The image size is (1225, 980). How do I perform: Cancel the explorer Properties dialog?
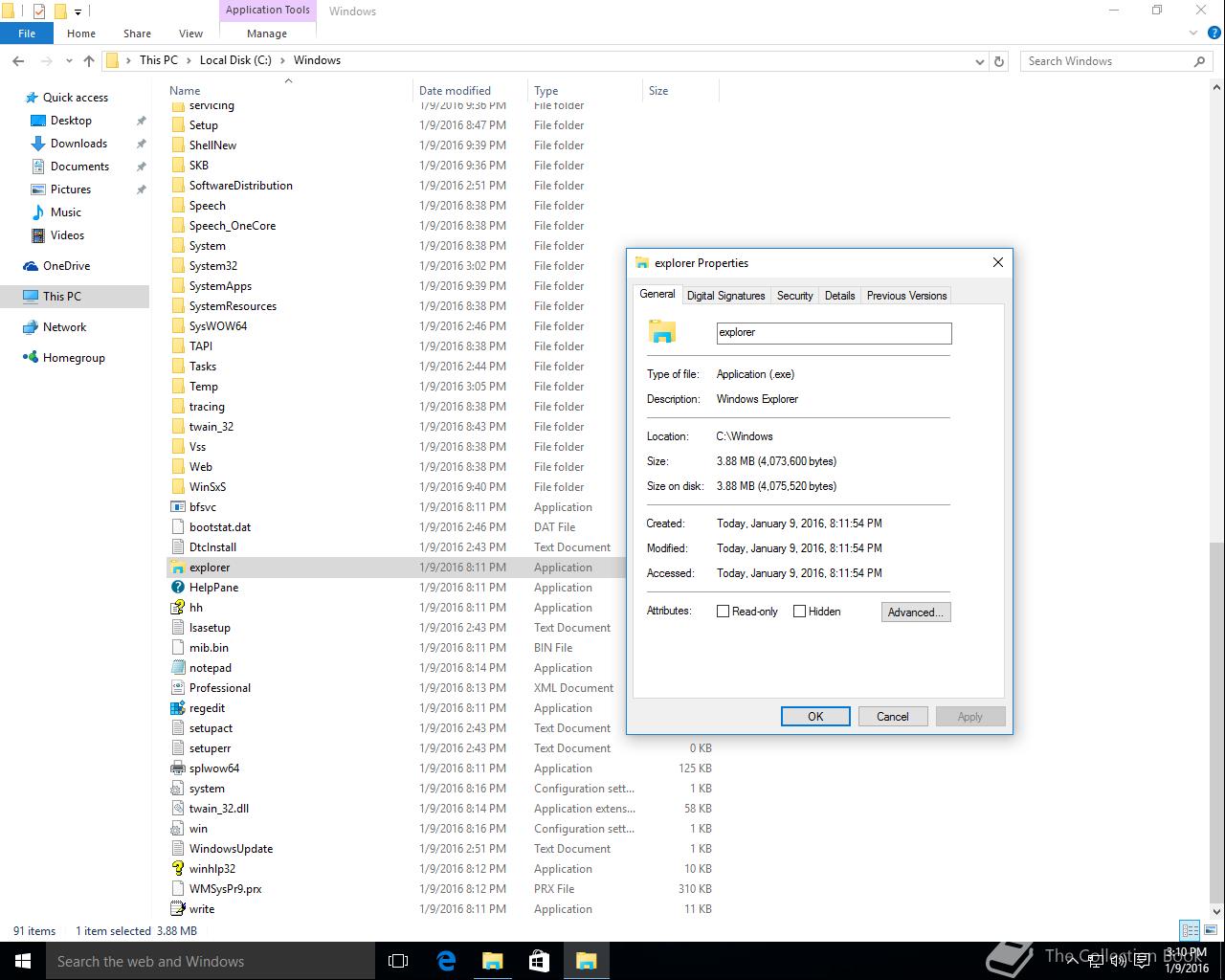click(x=892, y=717)
